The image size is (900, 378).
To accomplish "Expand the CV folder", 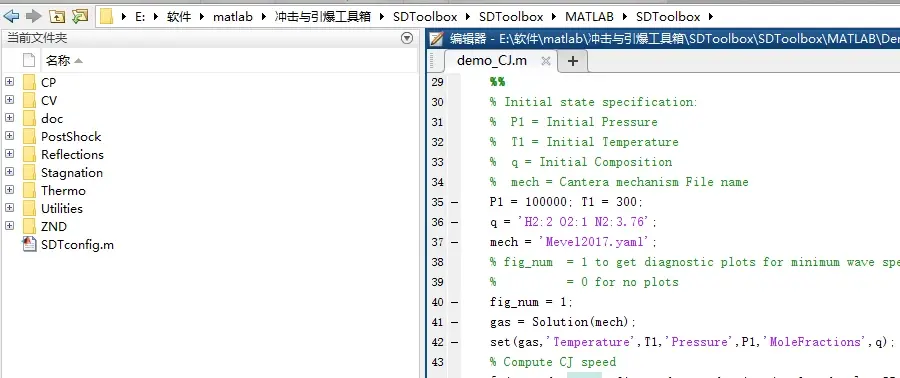I will 9,100.
